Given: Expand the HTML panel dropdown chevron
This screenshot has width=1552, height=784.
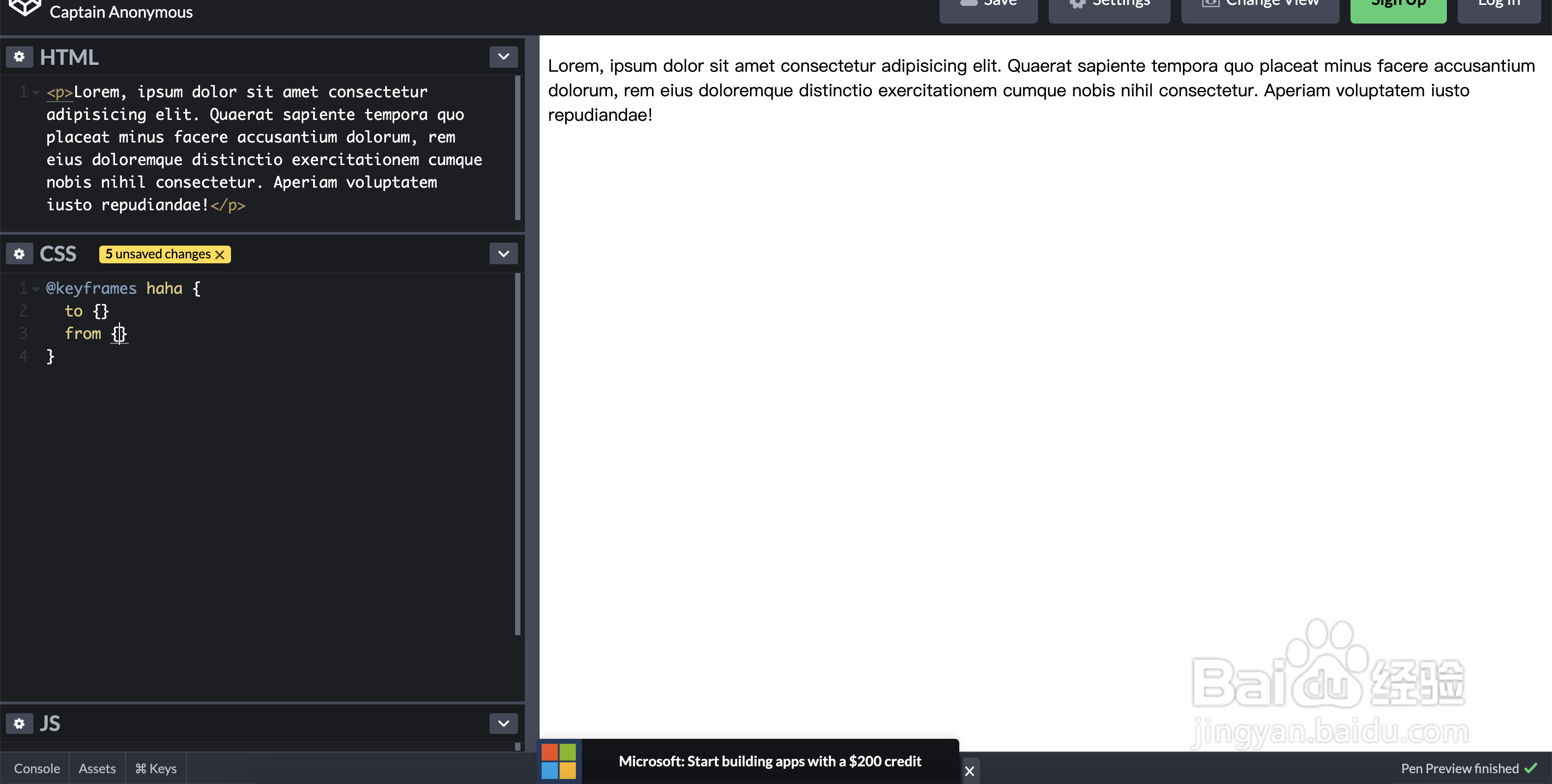Looking at the screenshot, I should tap(504, 56).
